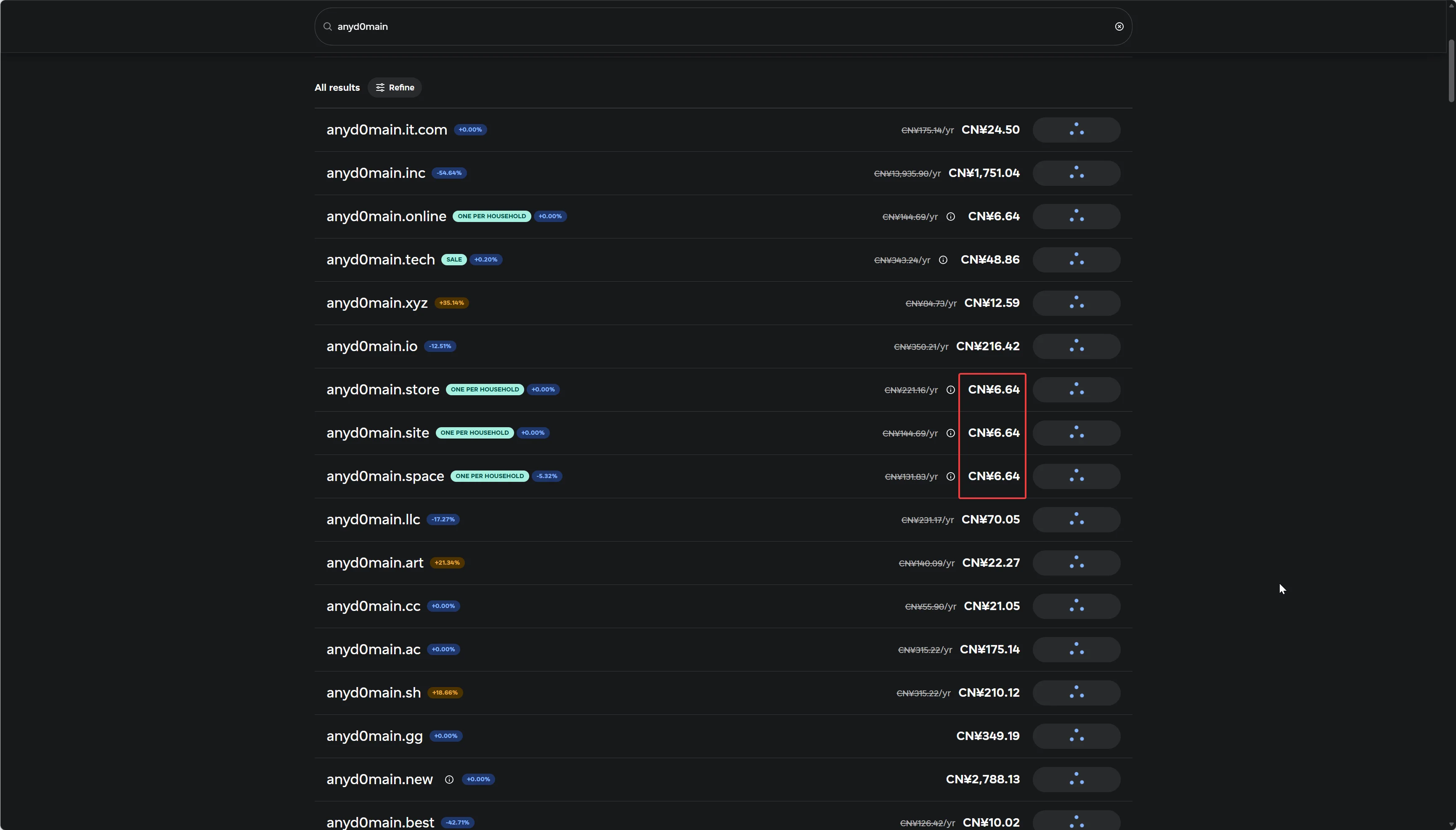Click the loading button for anyd0main.sh

(1076, 693)
